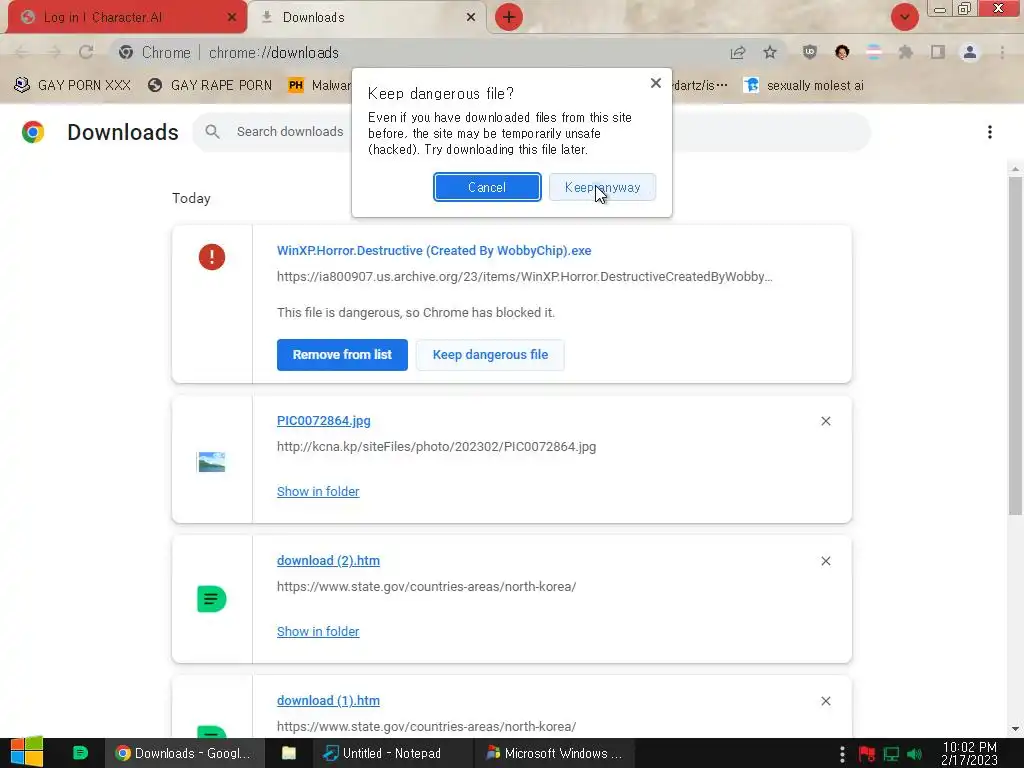Click the volume speaker tray icon
This screenshot has height=768, width=1024.
coord(914,754)
